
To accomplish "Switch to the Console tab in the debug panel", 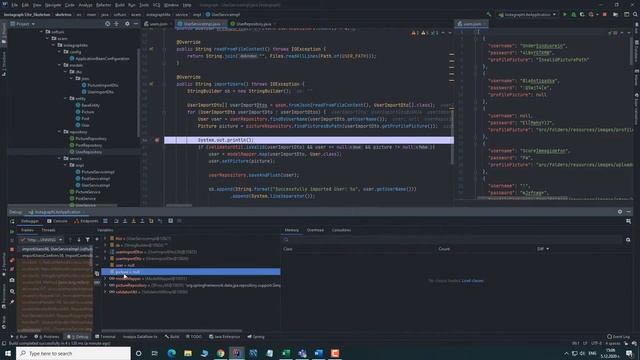I will tap(57, 221).
